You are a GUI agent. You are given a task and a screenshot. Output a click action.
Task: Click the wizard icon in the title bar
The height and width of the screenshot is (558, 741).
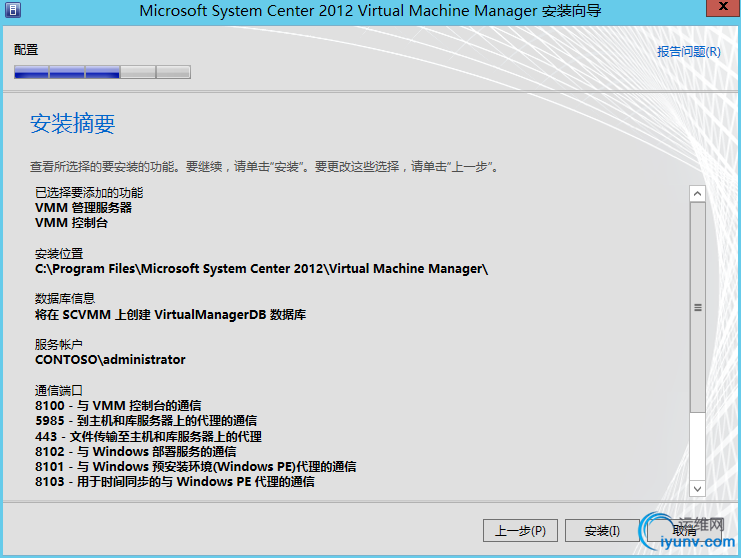(12, 9)
